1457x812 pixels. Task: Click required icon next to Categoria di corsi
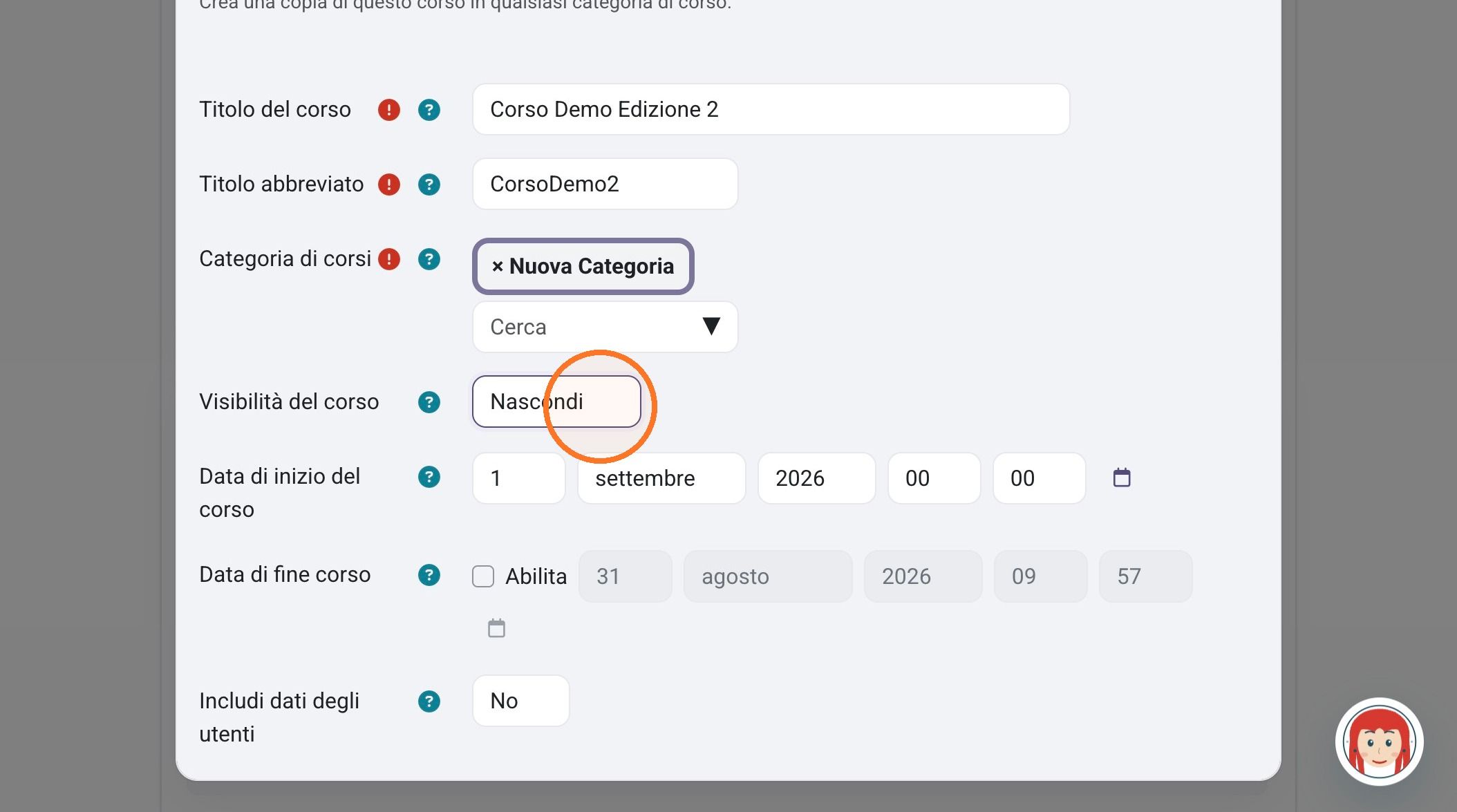[389, 259]
